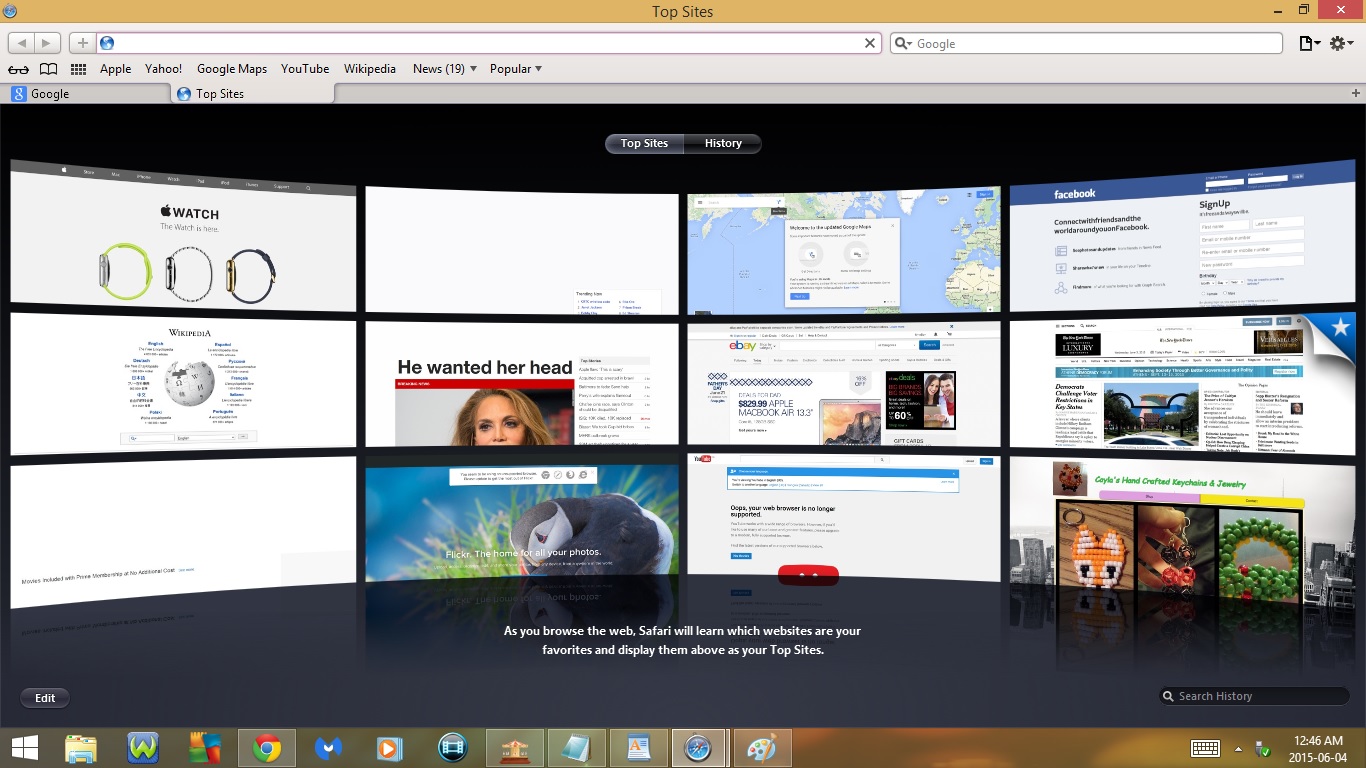This screenshot has height=768, width=1366.
Task: Open the YouTube unsupported browser thumbnail
Action: point(843,518)
